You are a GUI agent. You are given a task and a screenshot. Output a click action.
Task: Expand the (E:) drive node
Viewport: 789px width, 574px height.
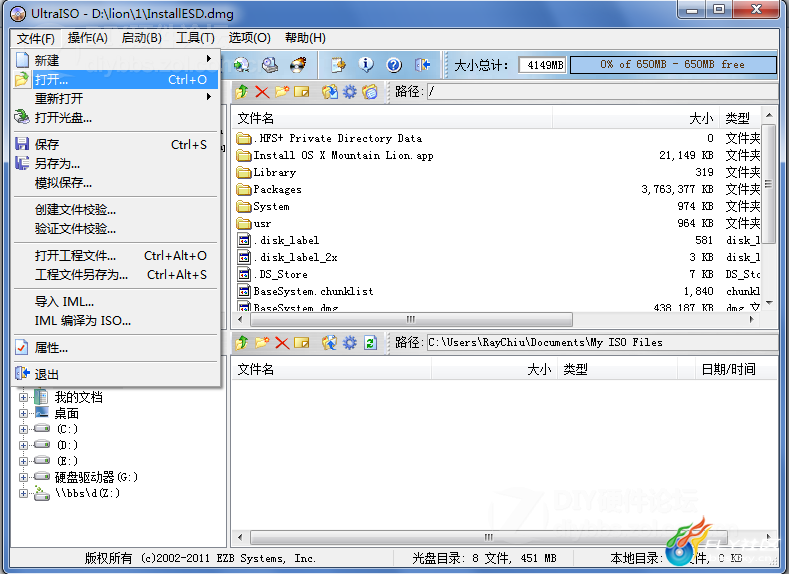pyautogui.click(x=23, y=461)
